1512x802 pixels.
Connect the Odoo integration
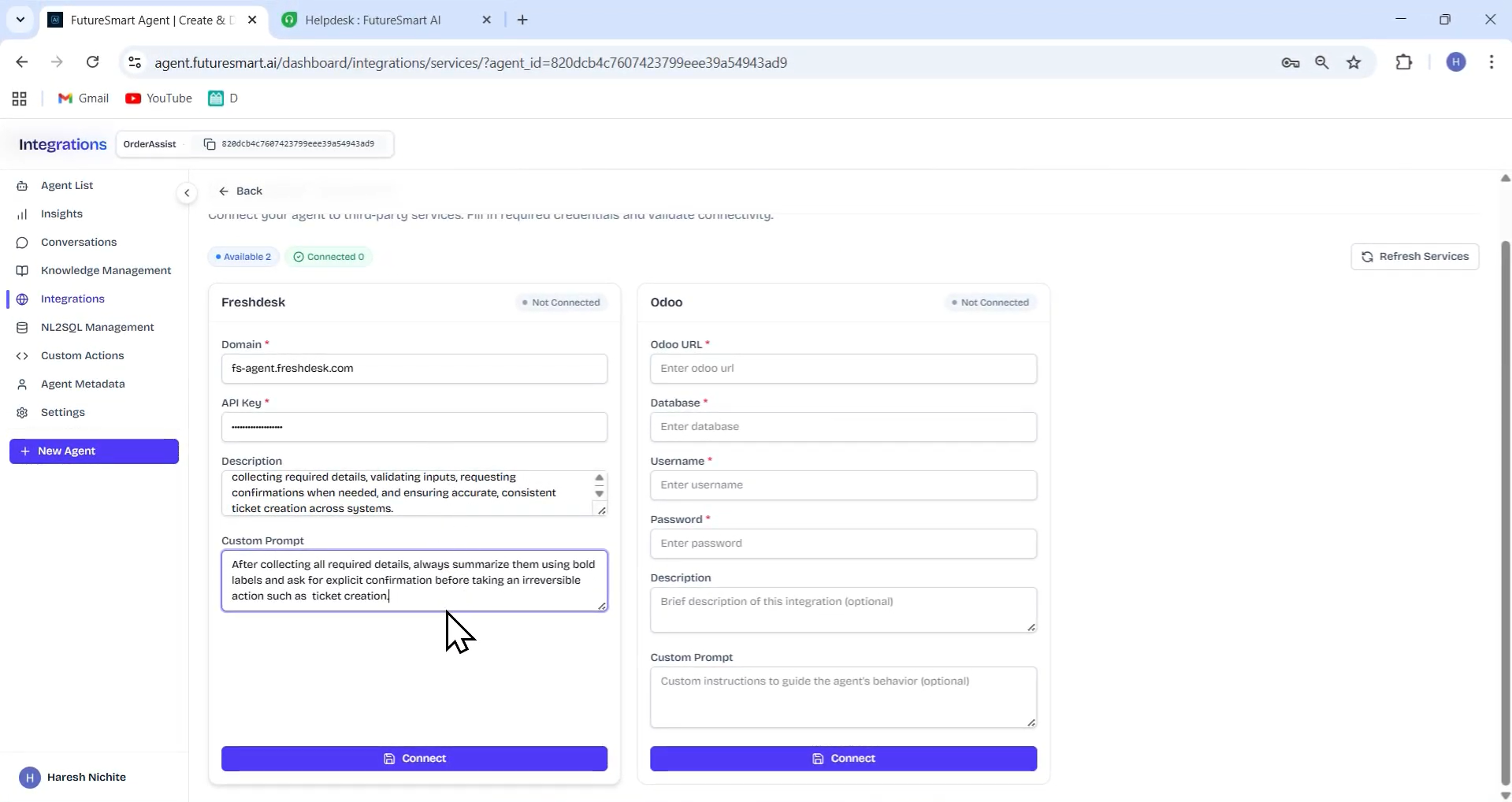coord(843,759)
